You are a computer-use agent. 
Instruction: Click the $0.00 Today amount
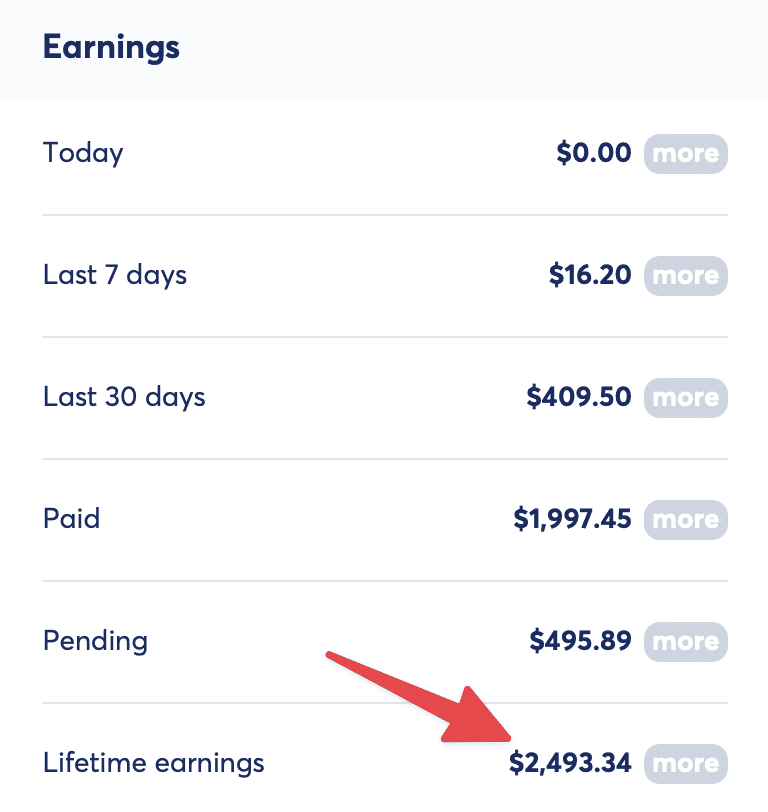[594, 154]
